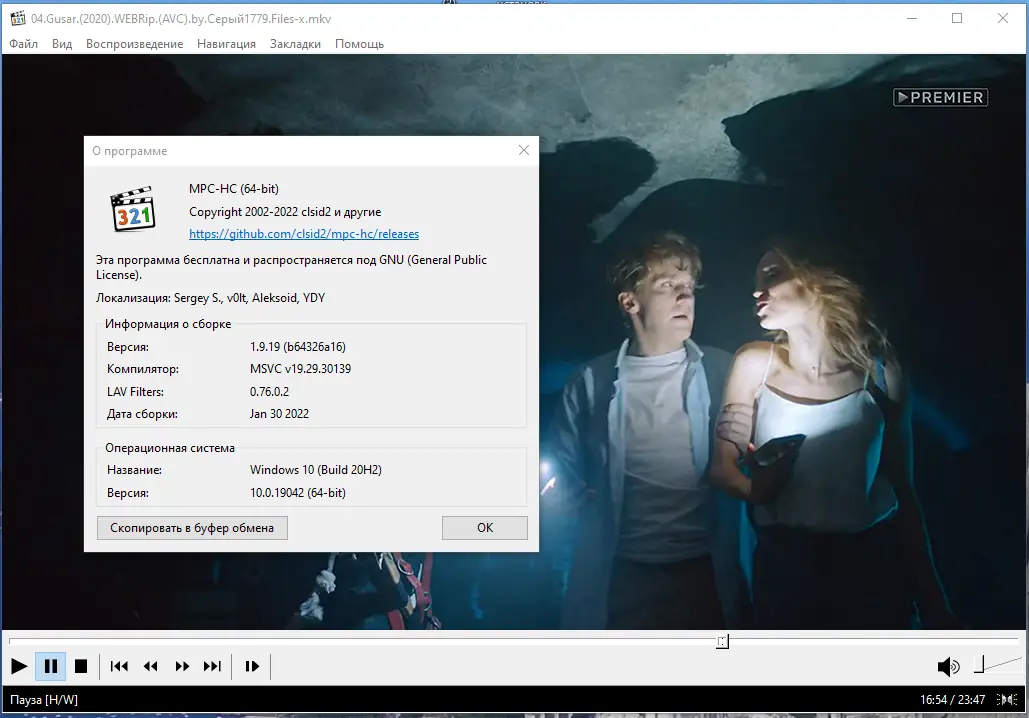1029x718 pixels.
Task: Click the seek bar position thumb
Action: (722, 641)
